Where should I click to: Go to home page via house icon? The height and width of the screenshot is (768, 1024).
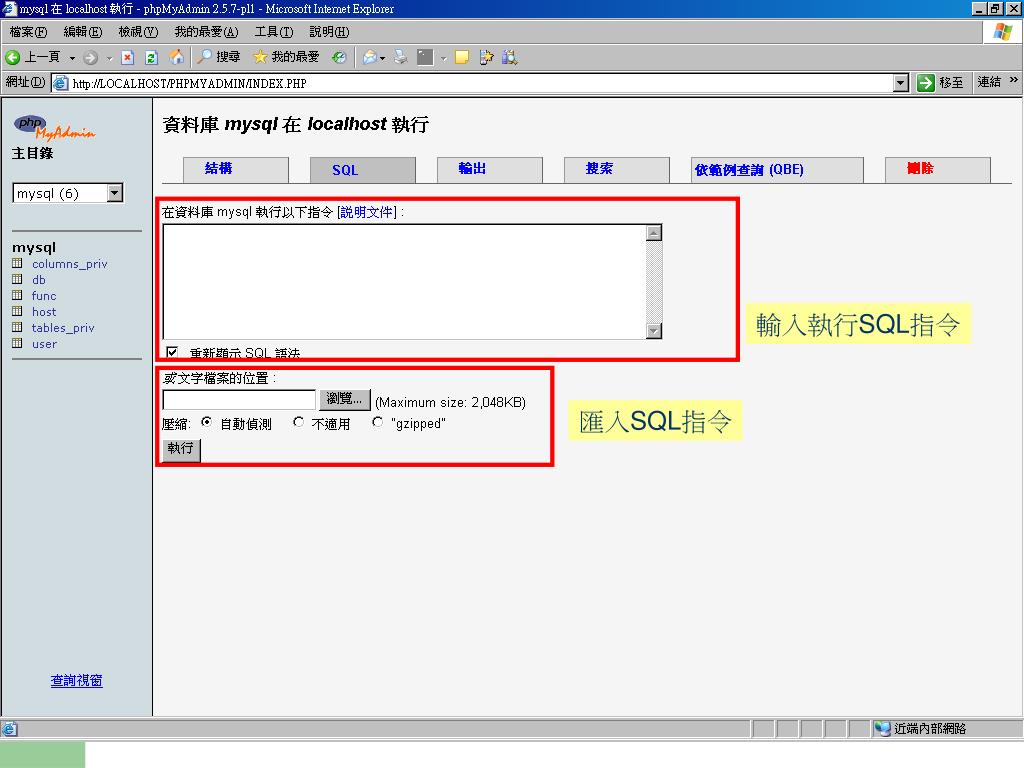pyautogui.click(x=176, y=57)
